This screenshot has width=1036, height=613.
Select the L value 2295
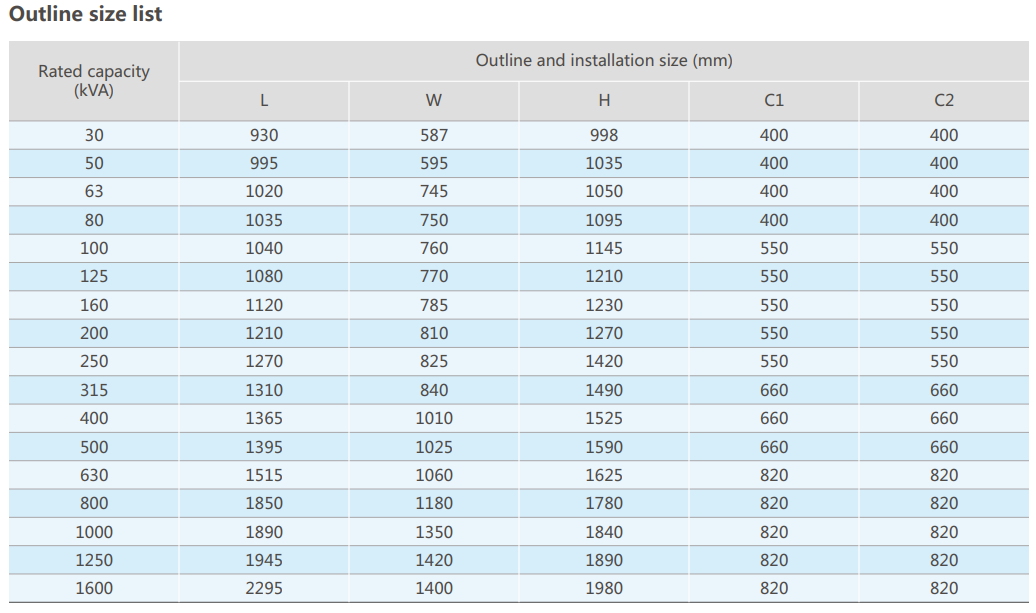[264, 588]
